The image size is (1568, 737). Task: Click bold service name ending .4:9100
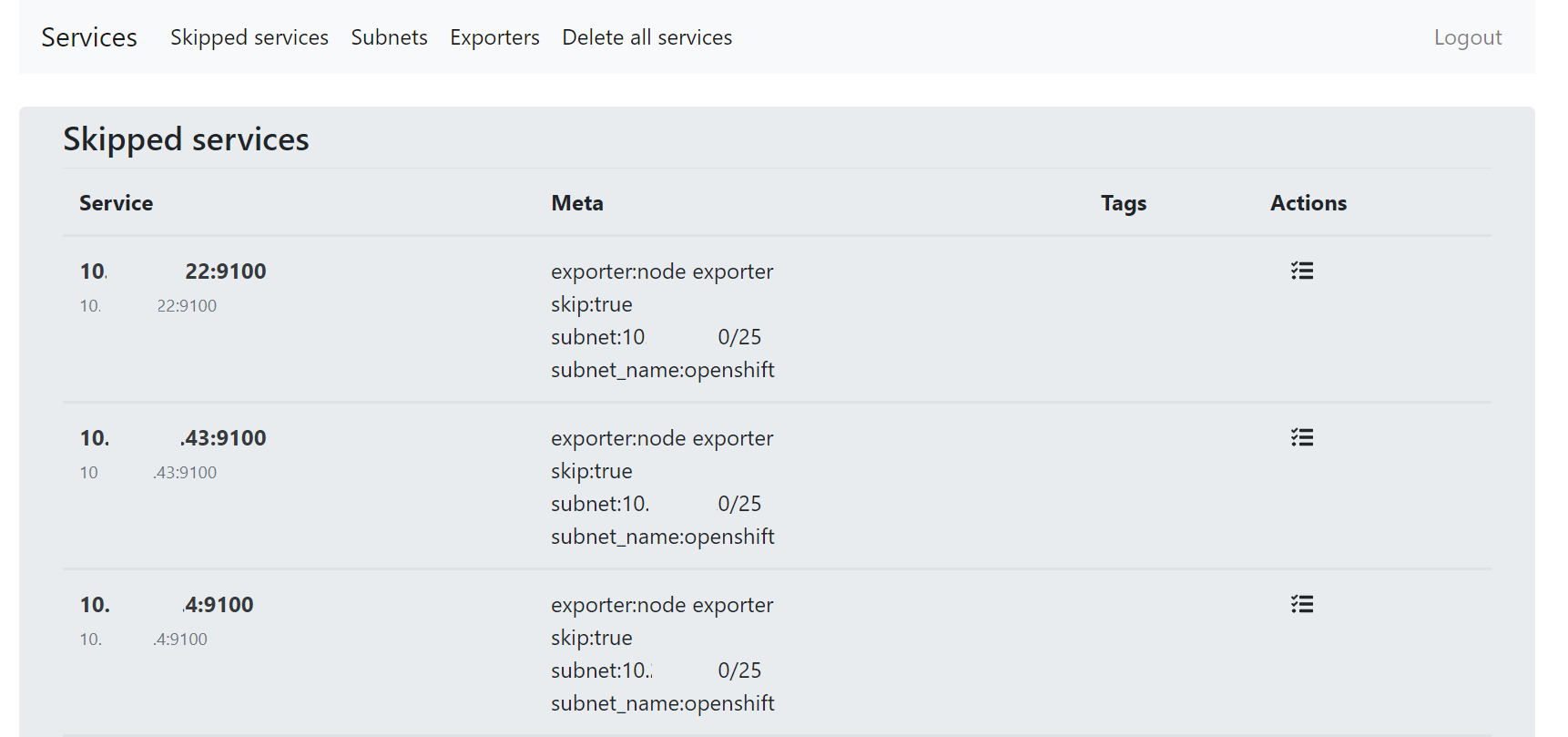point(167,605)
